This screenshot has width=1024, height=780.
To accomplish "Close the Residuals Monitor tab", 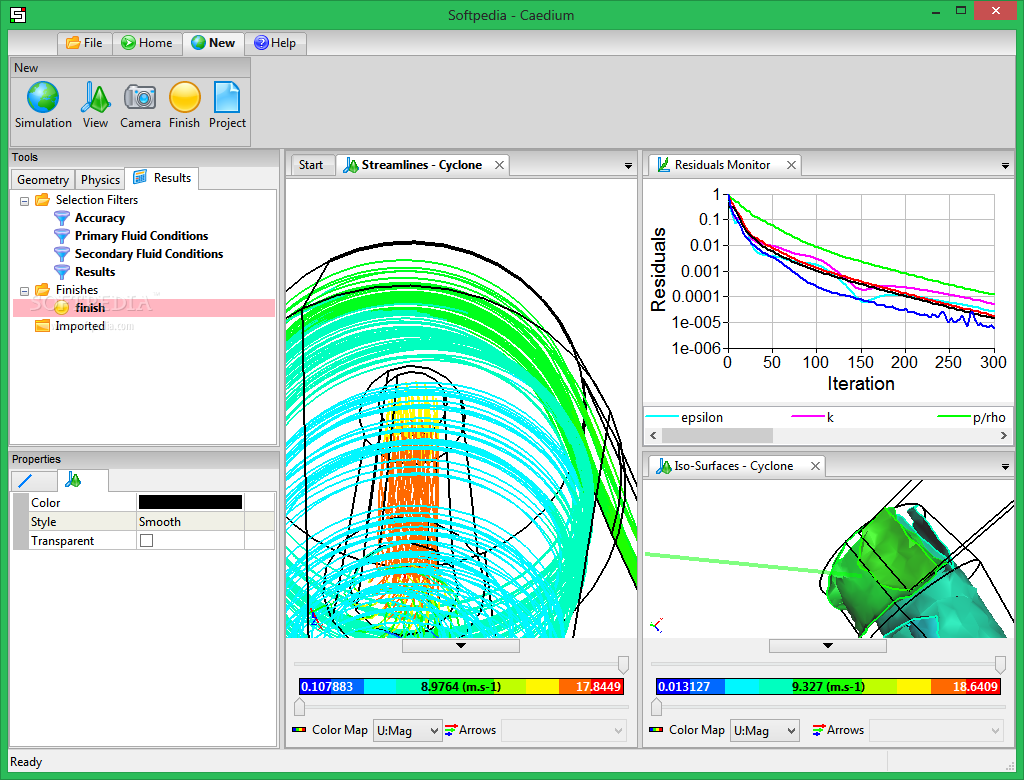I will [792, 165].
